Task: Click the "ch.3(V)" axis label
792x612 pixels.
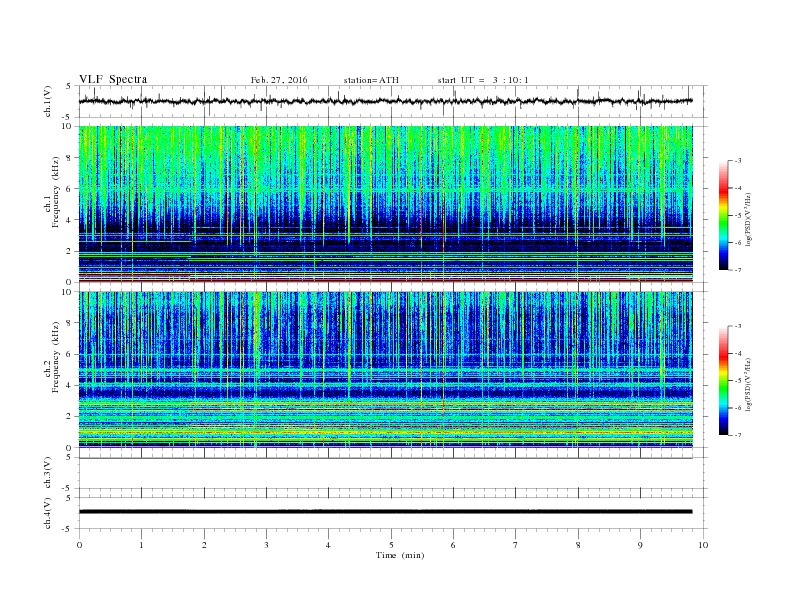Action: click(x=48, y=473)
